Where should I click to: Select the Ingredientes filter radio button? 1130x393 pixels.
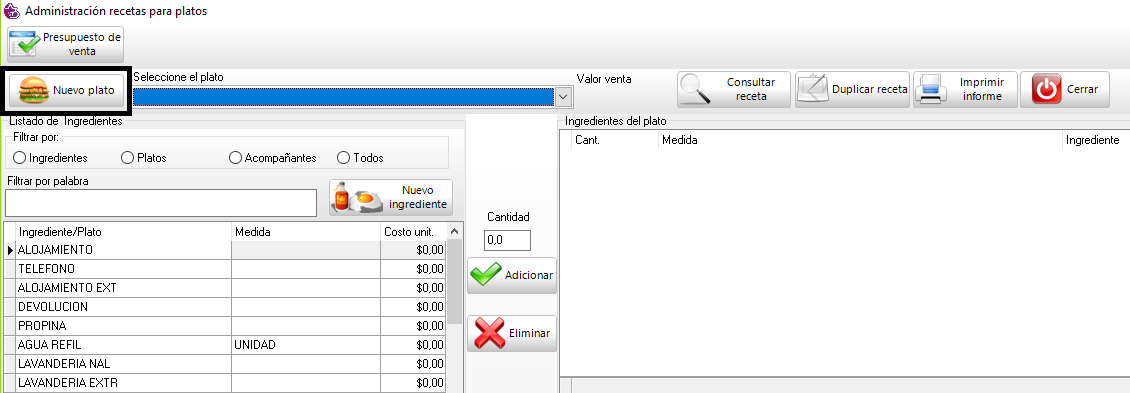coord(19,157)
